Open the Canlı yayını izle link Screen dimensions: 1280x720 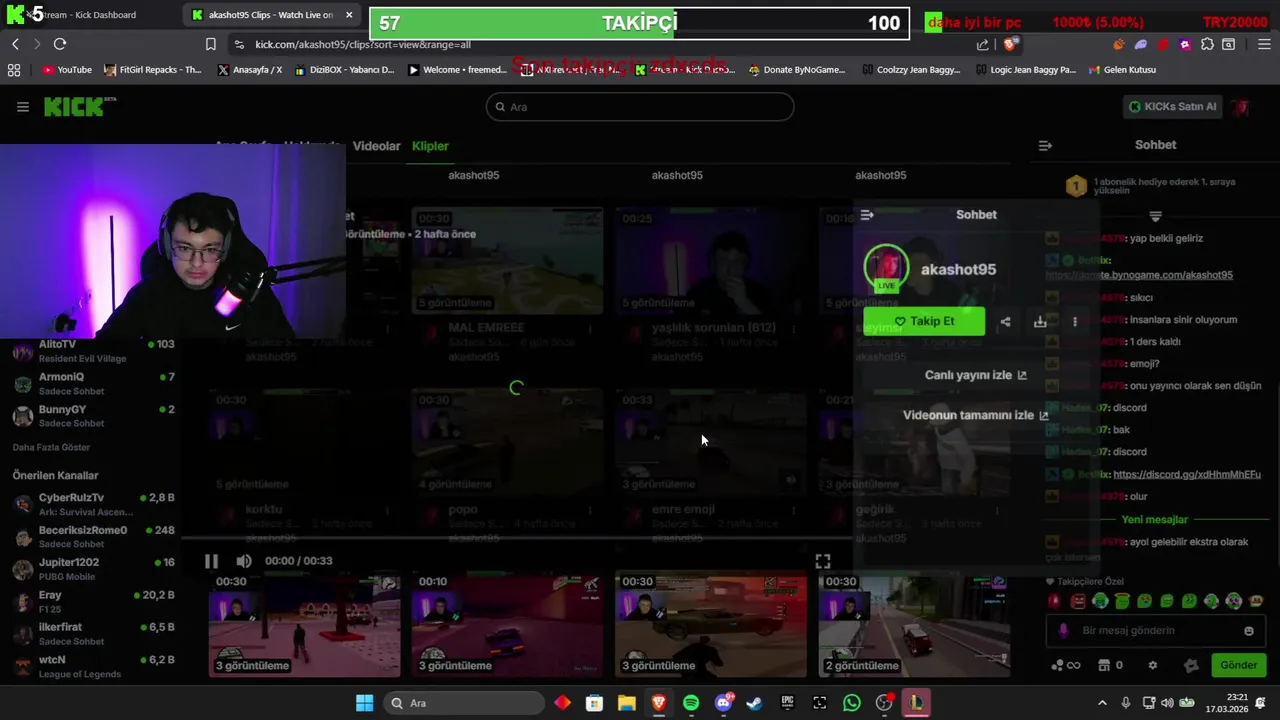[x=975, y=375]
